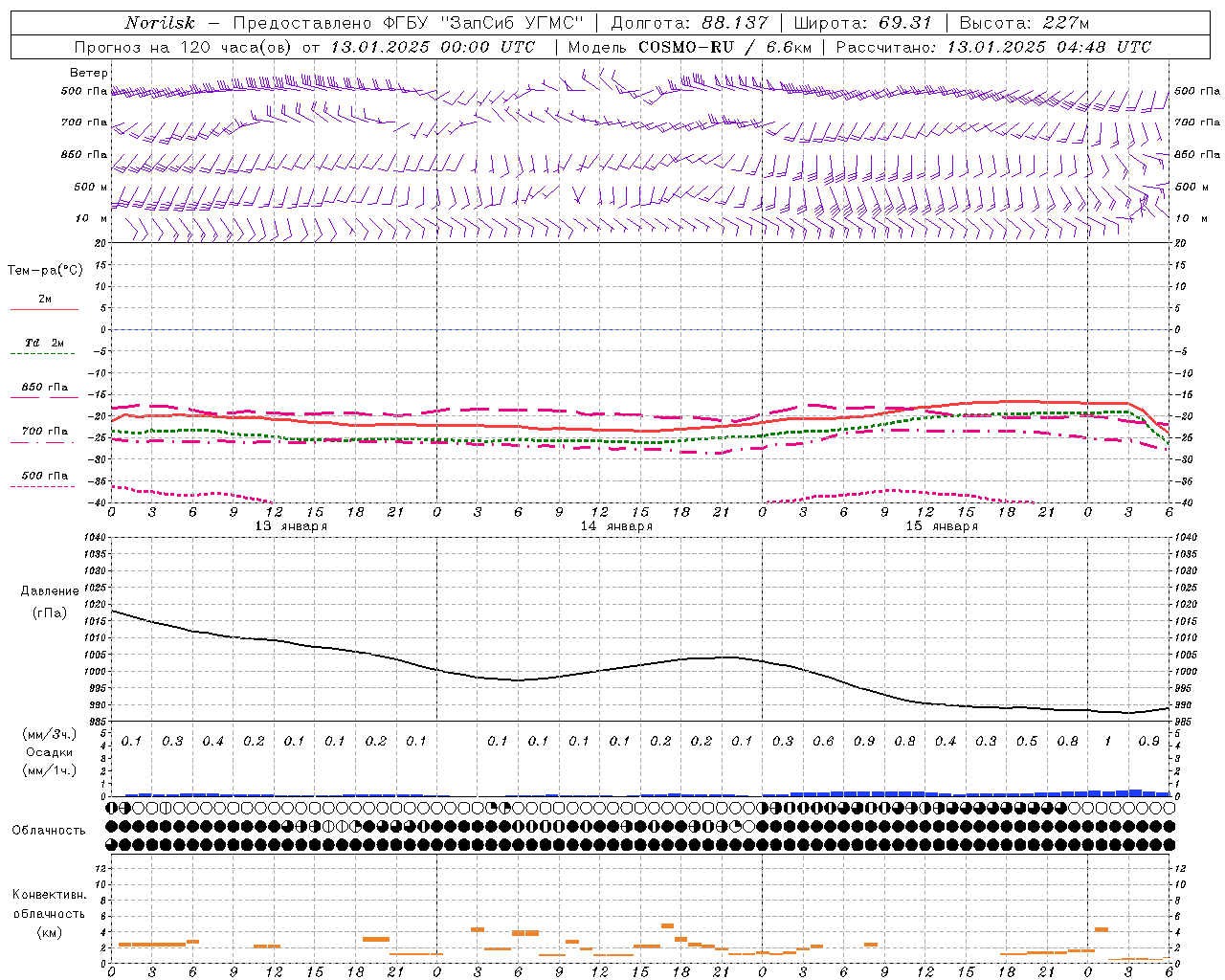Click the 10 м wind level label

click(x=91, y=218)
